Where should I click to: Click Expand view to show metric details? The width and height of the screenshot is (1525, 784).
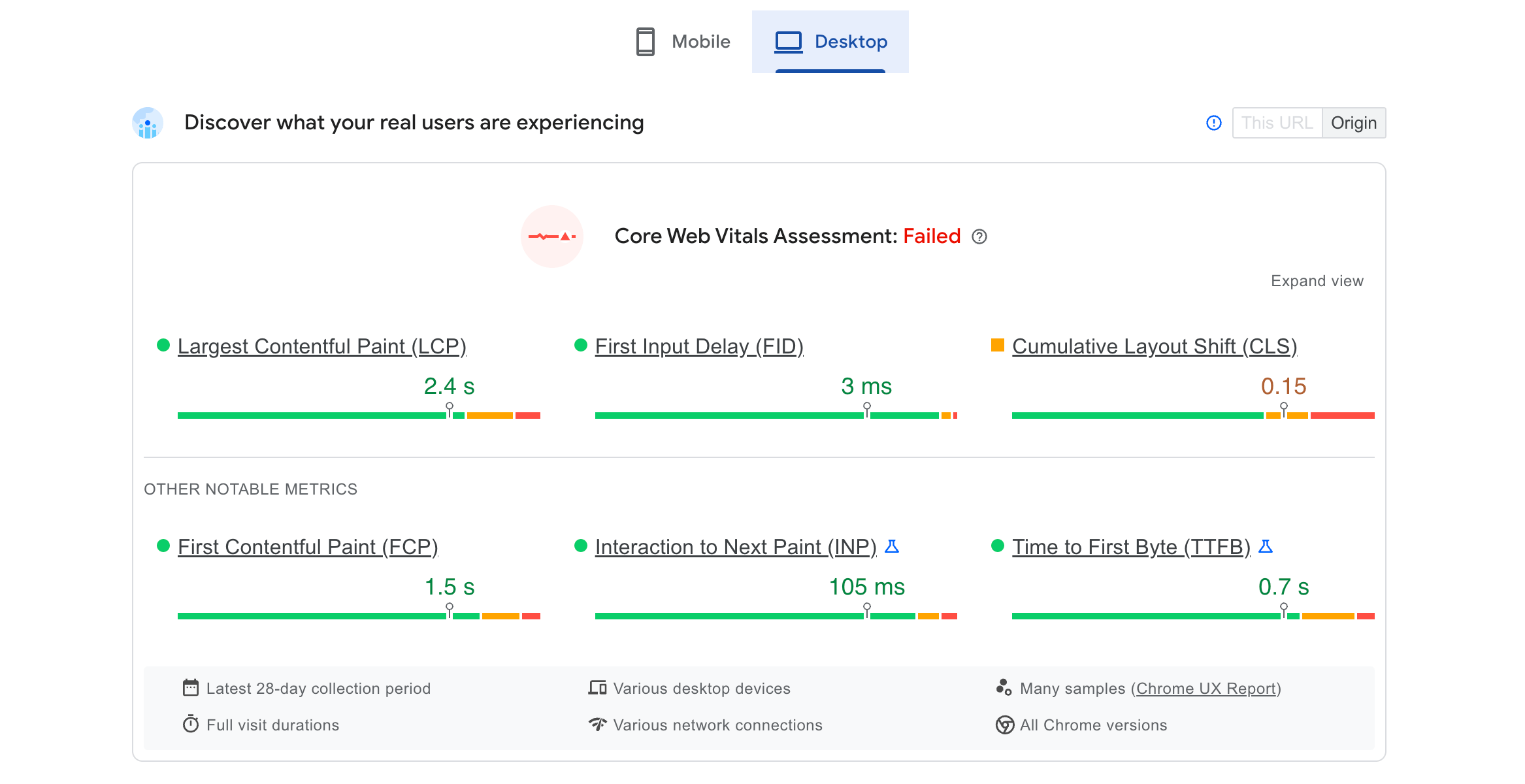(1317, 280)
